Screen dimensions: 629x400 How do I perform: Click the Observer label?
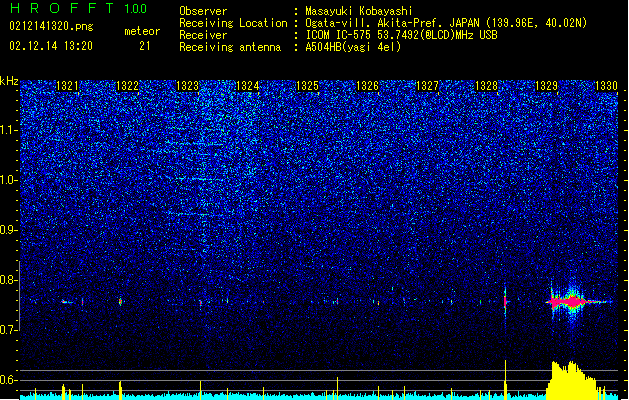coord(203,11)
